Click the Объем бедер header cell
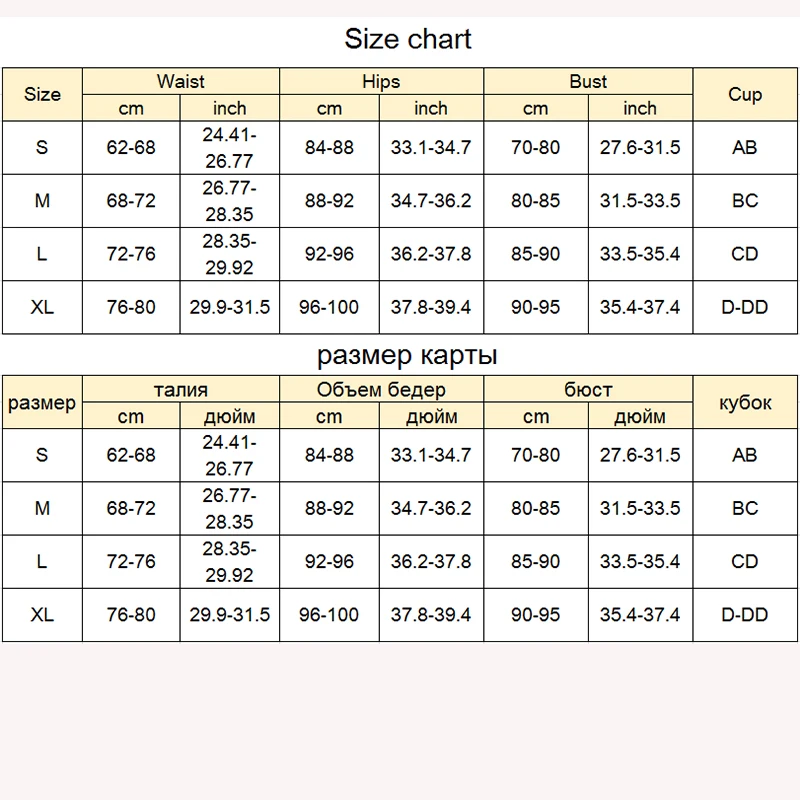The width and height of the screenshot is (800, 800). (x=381, y=390)
